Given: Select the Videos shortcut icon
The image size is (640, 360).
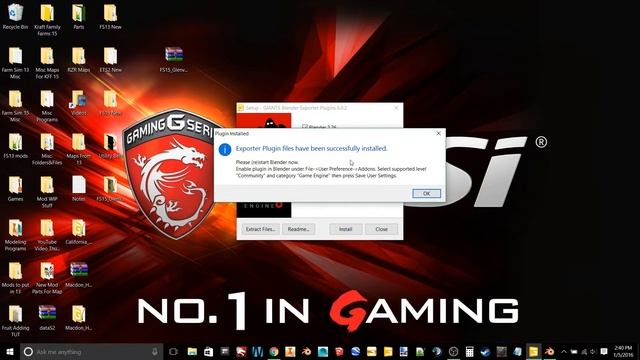Looking at the screenshot, I should pyautogui.click(x=79, y=103).
